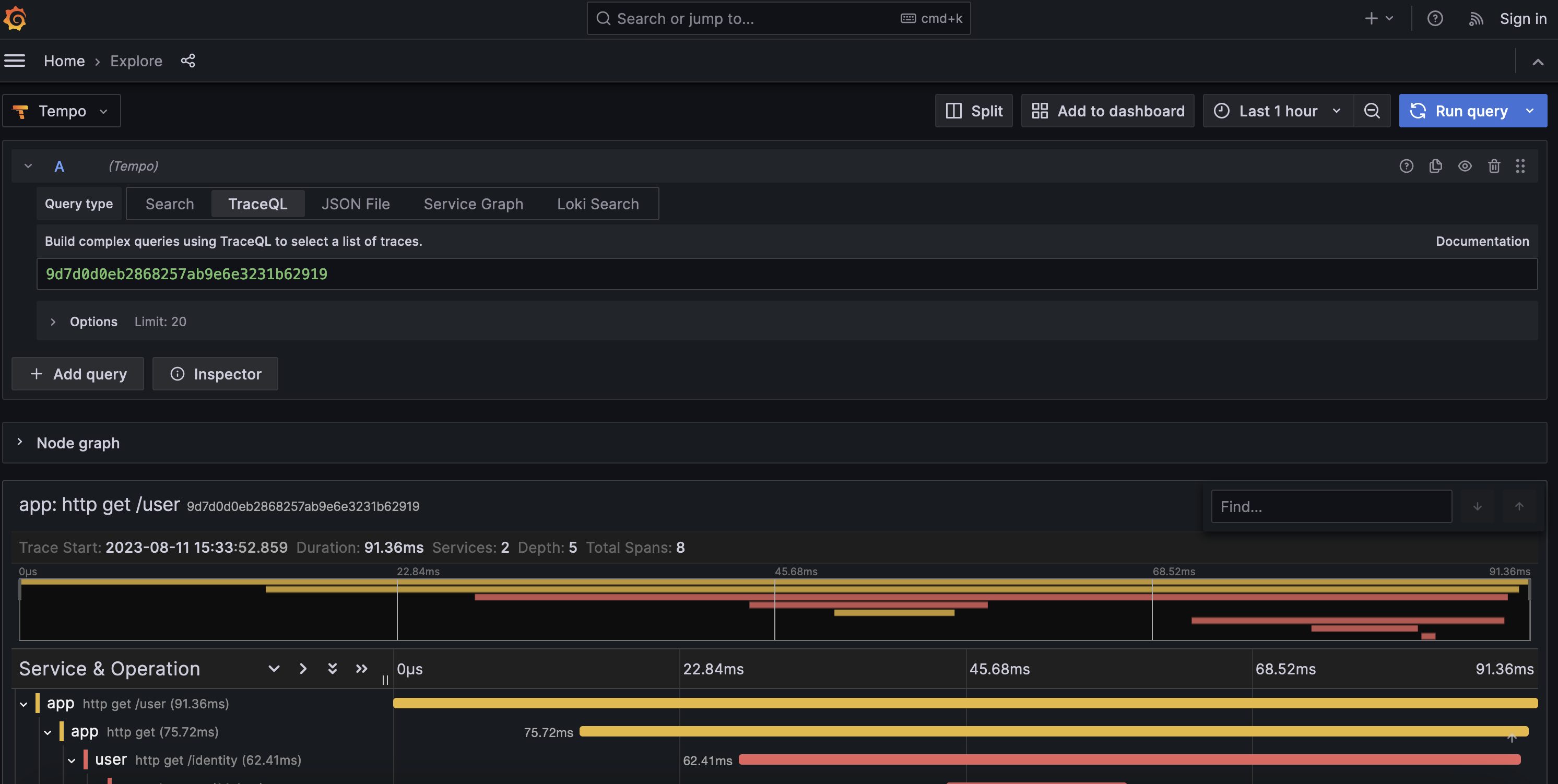Collapse the app http get /user span
The width and height of the screenshot is (1558, 784).
pos(23,704)
